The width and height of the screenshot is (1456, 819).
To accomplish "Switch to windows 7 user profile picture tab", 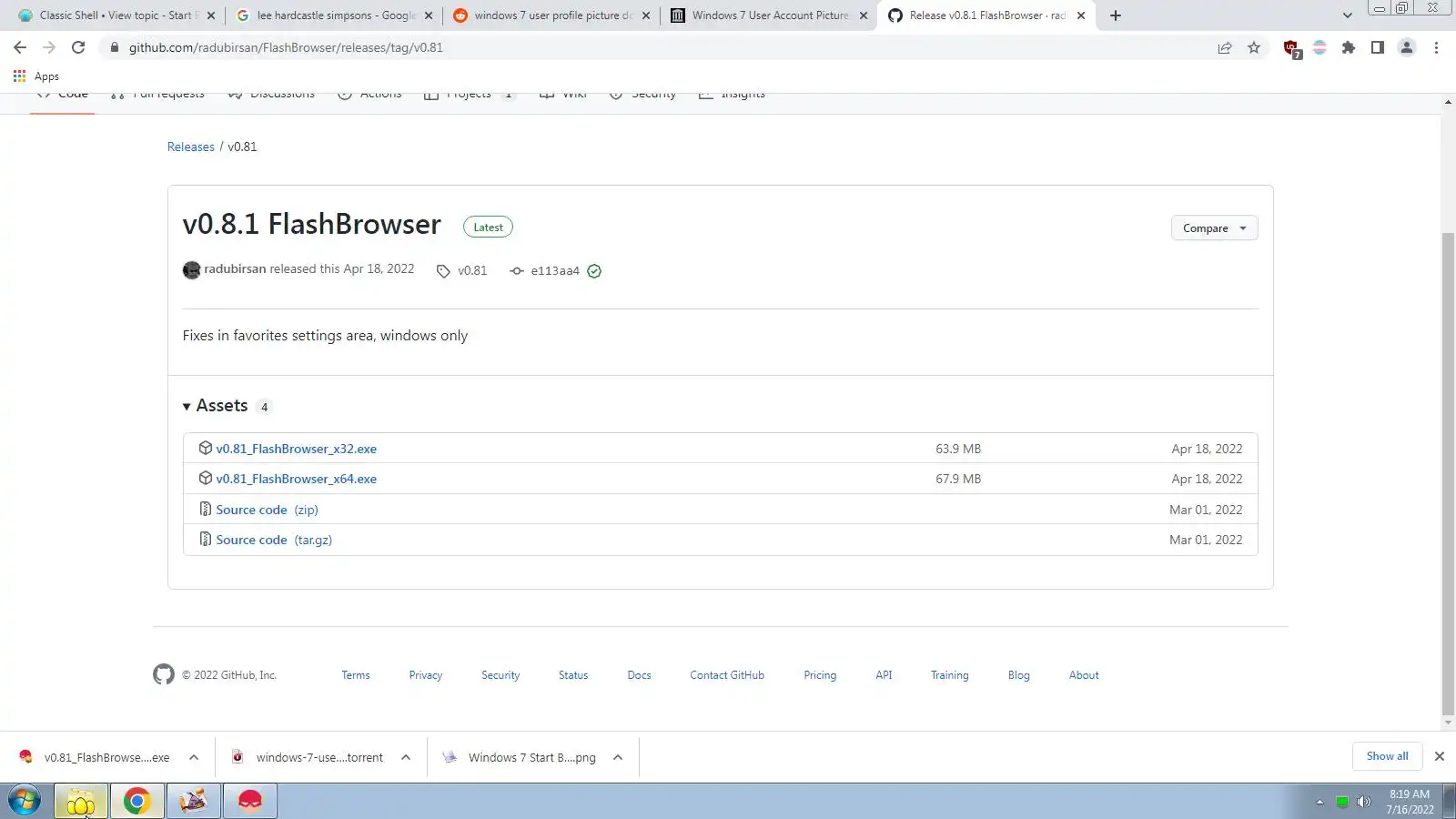I will point(551,15).
